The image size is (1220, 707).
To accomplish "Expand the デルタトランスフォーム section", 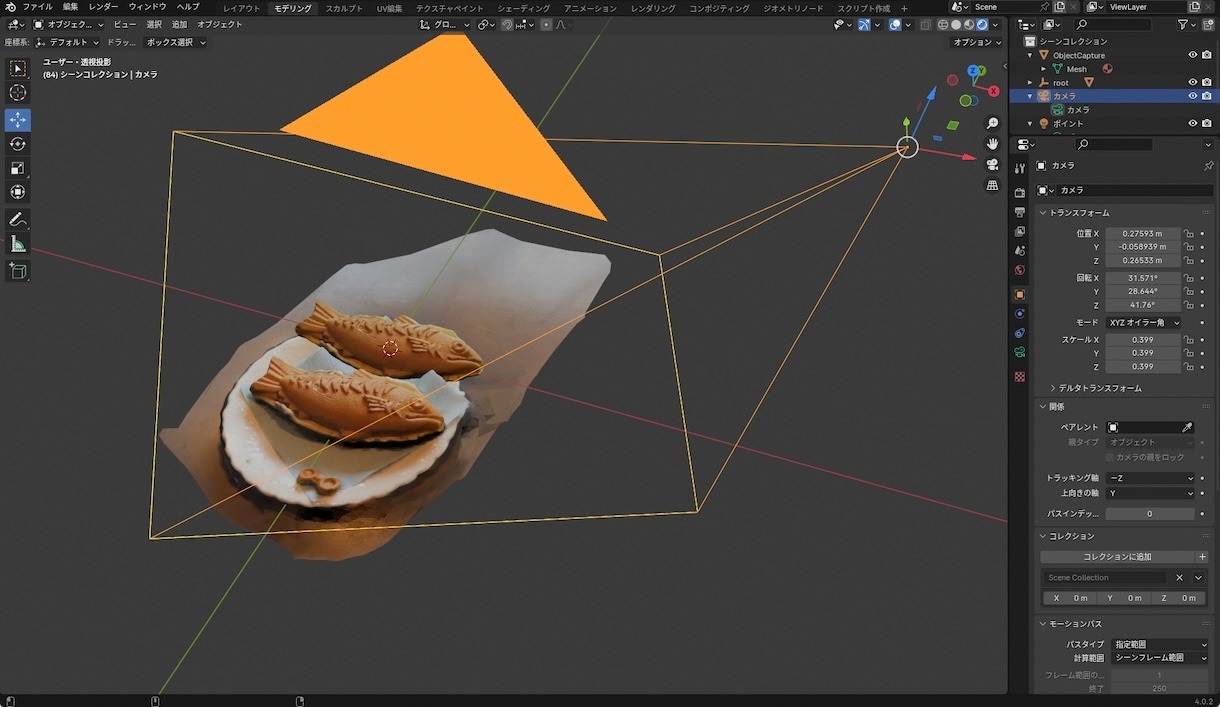I will 1100,388.
